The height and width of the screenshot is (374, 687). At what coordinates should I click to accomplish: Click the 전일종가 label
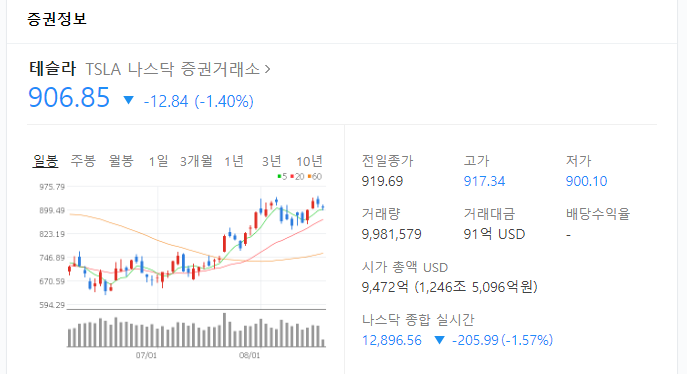click(x=387, y=161)
